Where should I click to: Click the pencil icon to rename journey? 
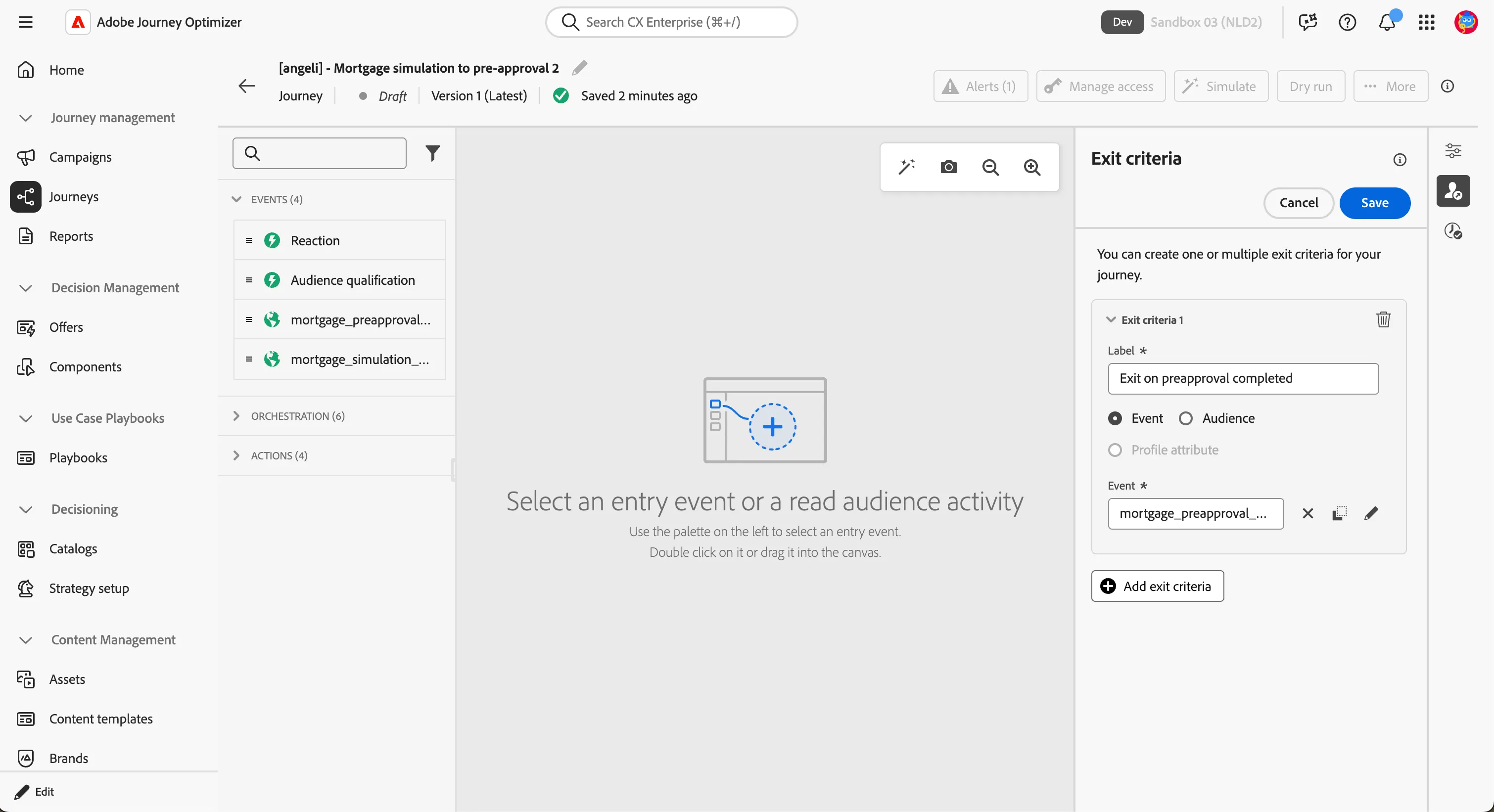(x=579, y=68)
